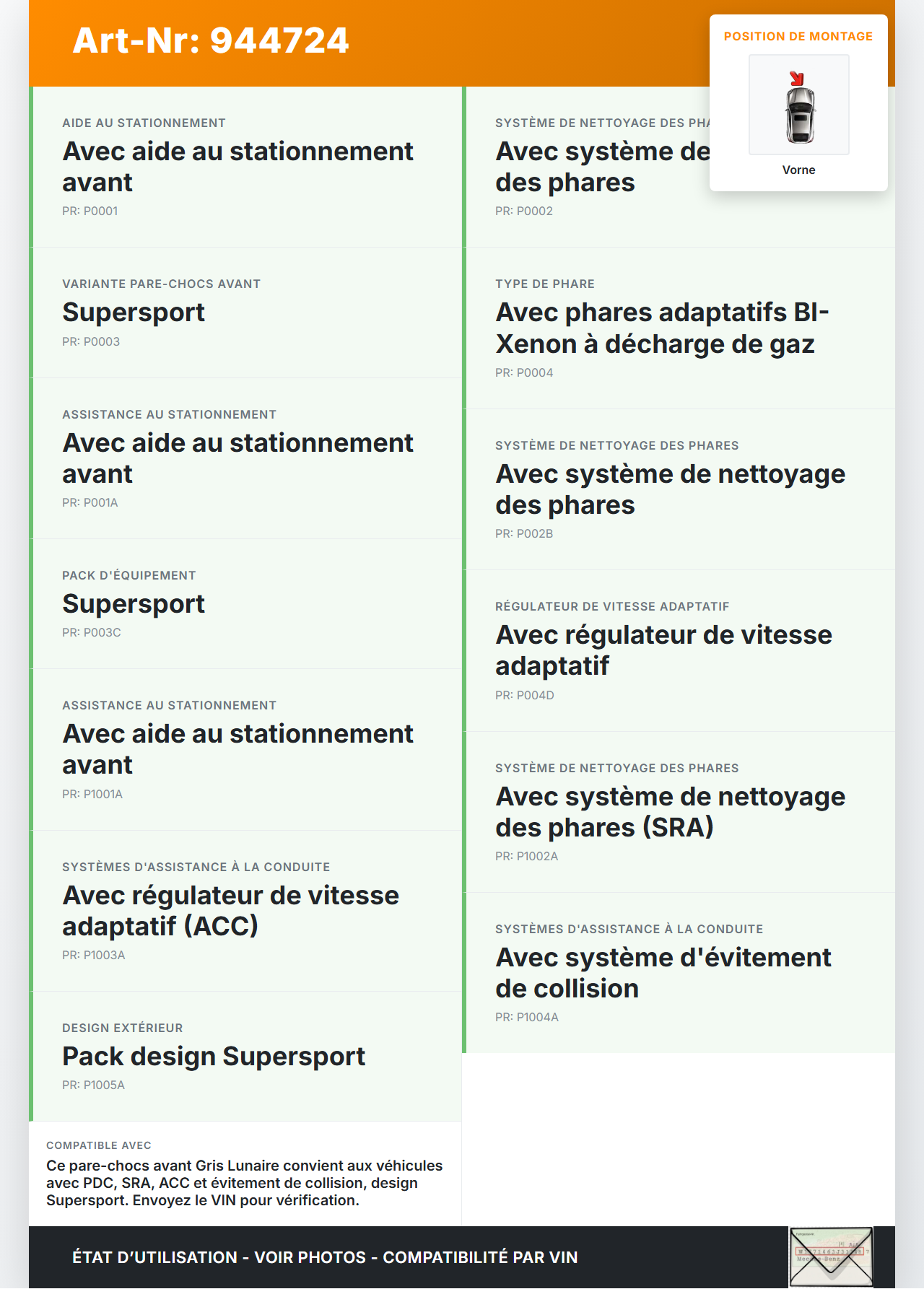Select assistance au stationnement card P001A
Image resolution: width=924 pixels, height=1289 pixels.
click(245, 458)
